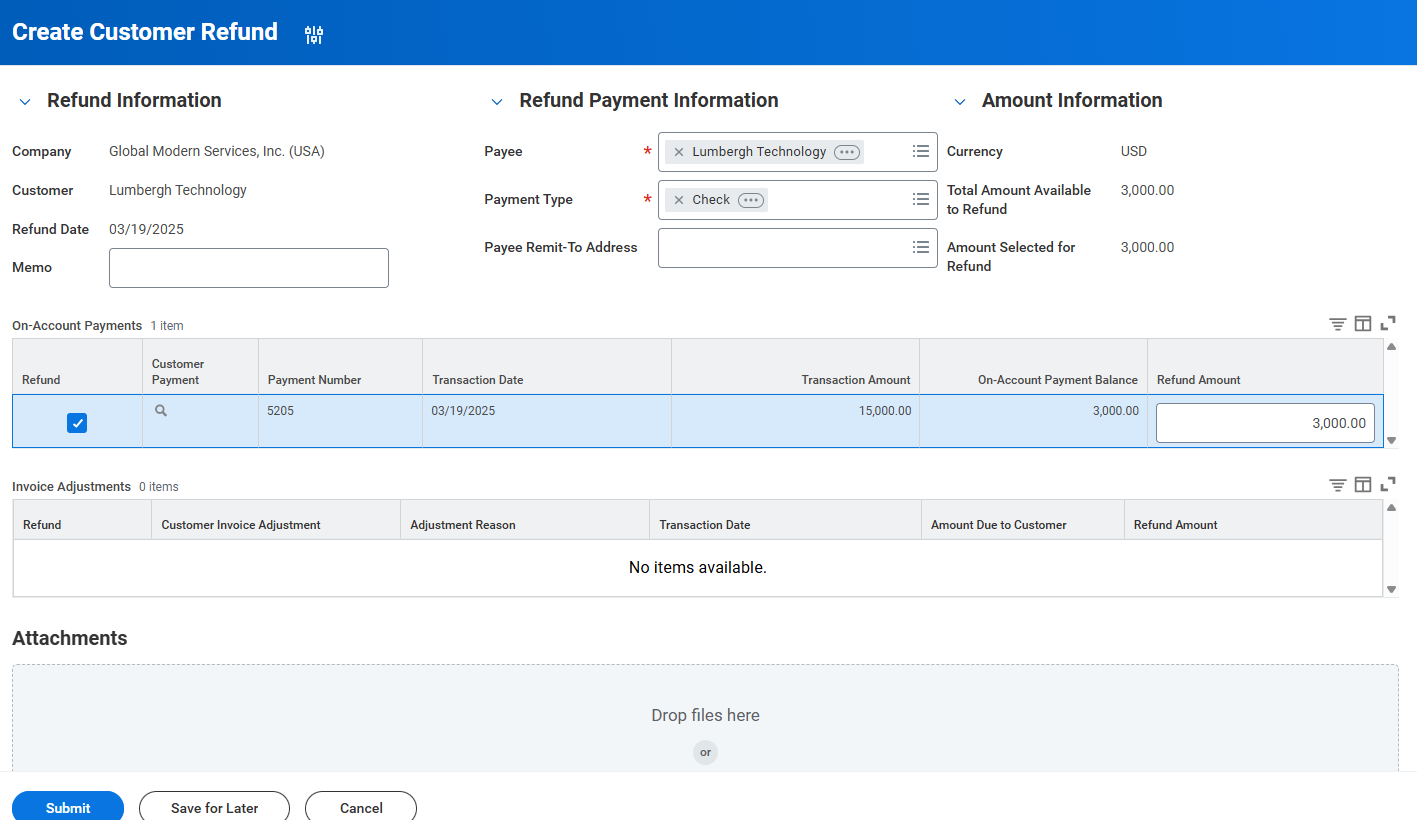Click the Payment Type selection field
Image resolution: width=1417 pixels, height=820 pixels.
click(798, 200)
